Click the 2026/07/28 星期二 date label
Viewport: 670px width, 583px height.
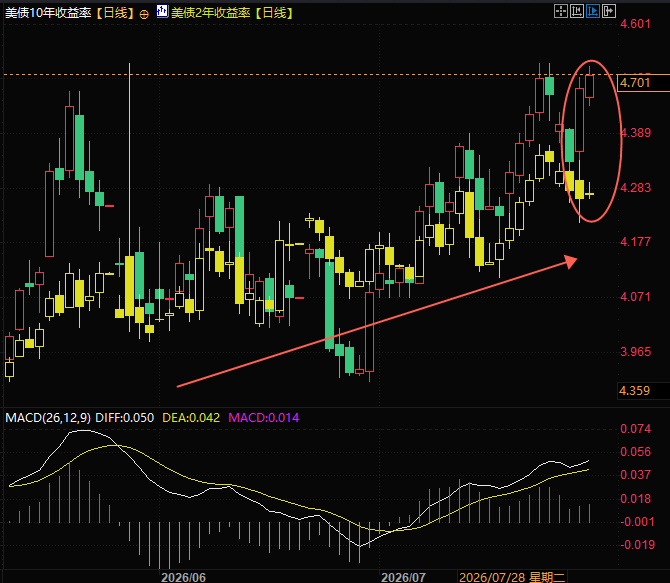[512, 577]
